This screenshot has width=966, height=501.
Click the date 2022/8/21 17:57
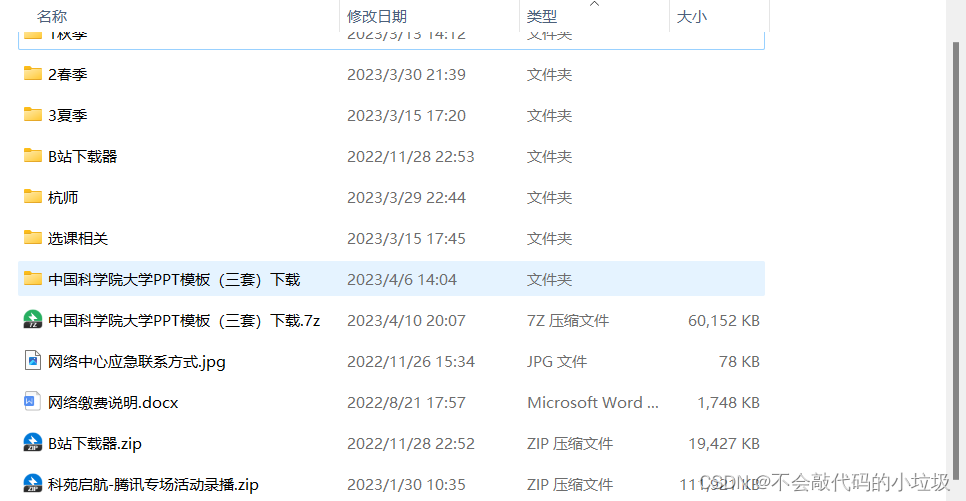[x=407, y=402]
